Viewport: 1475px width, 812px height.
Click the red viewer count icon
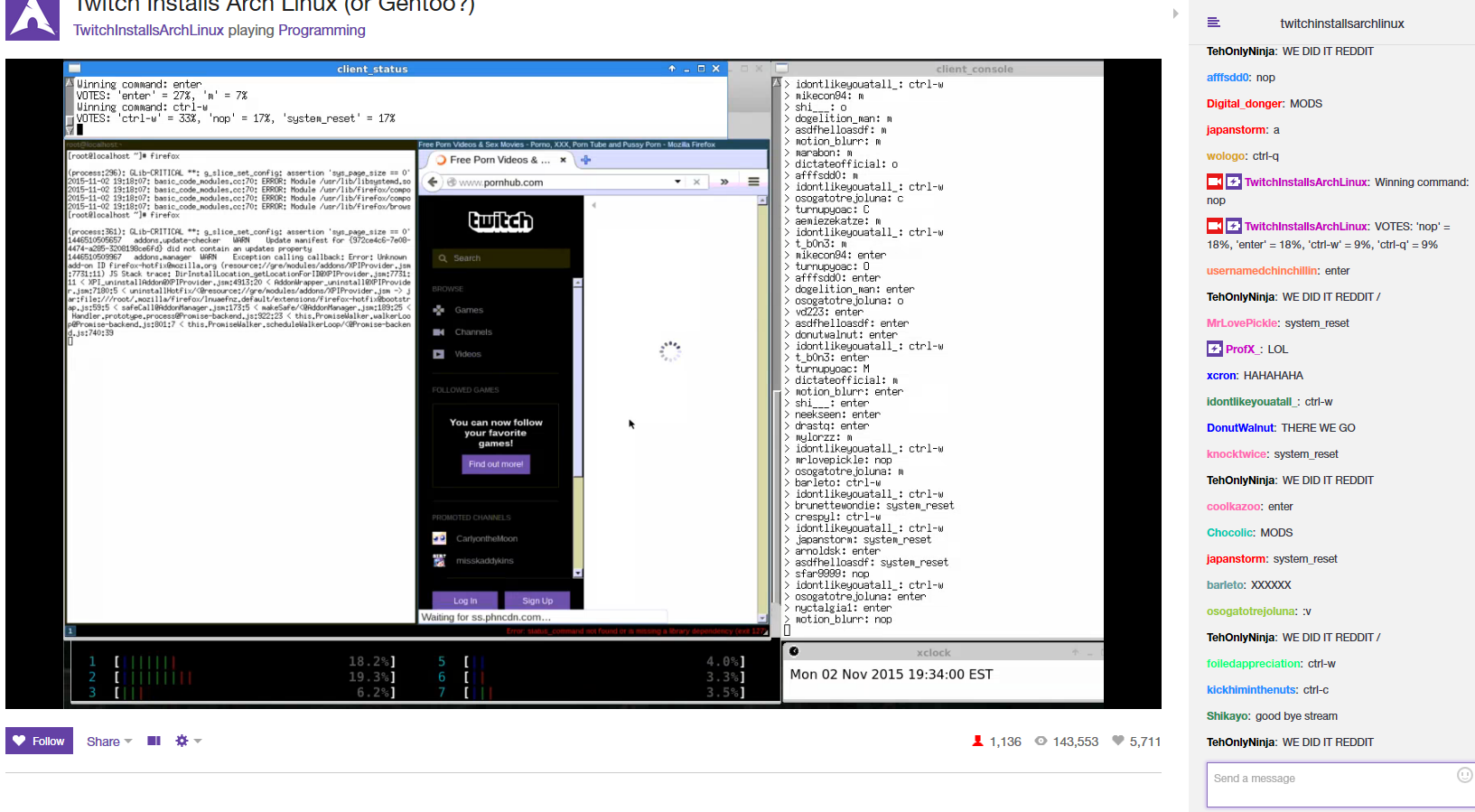[977, 741]
